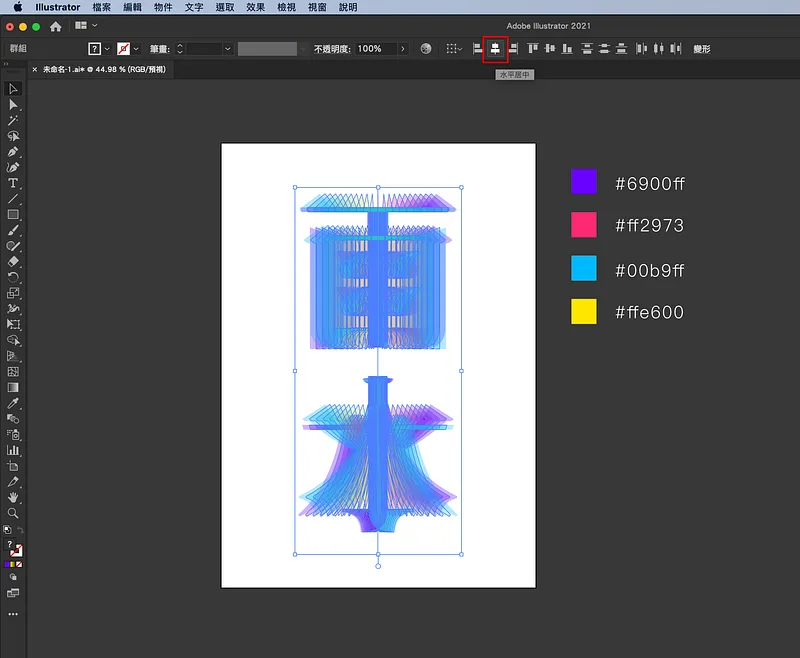The image size is (800, 658).
Task: Click Horizontal Align Left button
Action: pos(478,48)
